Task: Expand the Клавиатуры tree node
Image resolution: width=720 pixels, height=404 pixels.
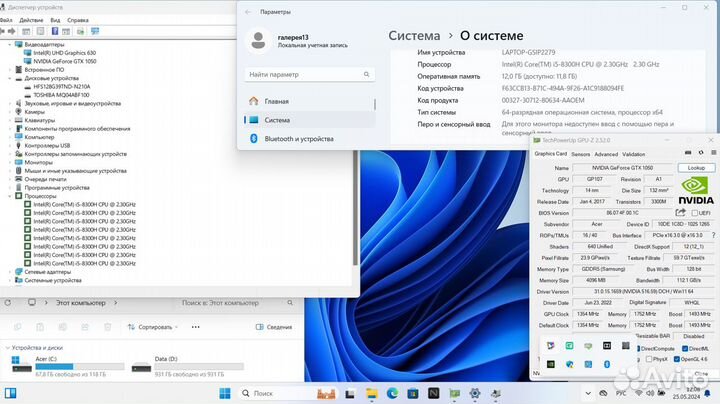Action: click(10, 120)
